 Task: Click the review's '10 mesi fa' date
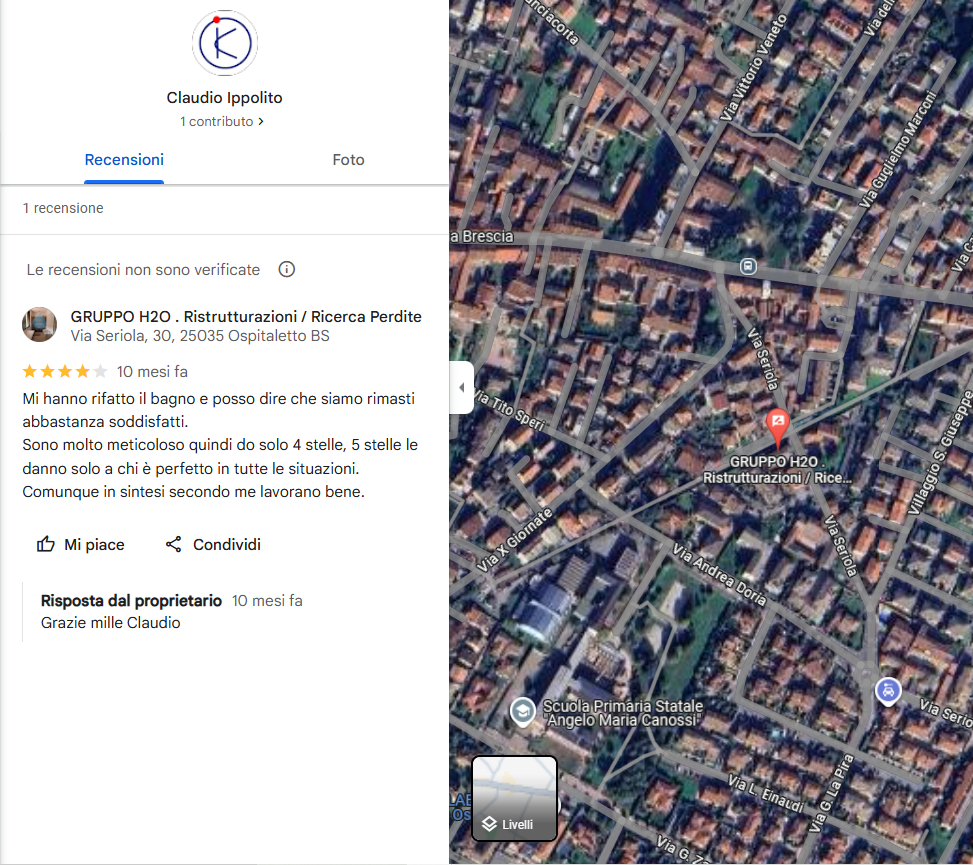(x=152, y=372)
